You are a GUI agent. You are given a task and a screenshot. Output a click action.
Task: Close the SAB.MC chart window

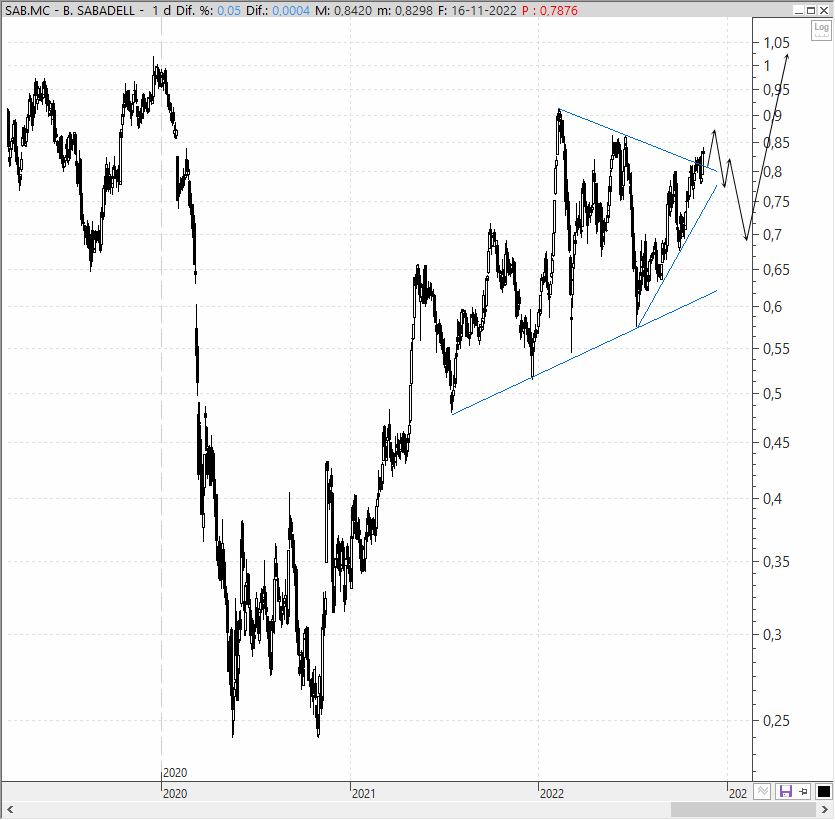(824, 10)
